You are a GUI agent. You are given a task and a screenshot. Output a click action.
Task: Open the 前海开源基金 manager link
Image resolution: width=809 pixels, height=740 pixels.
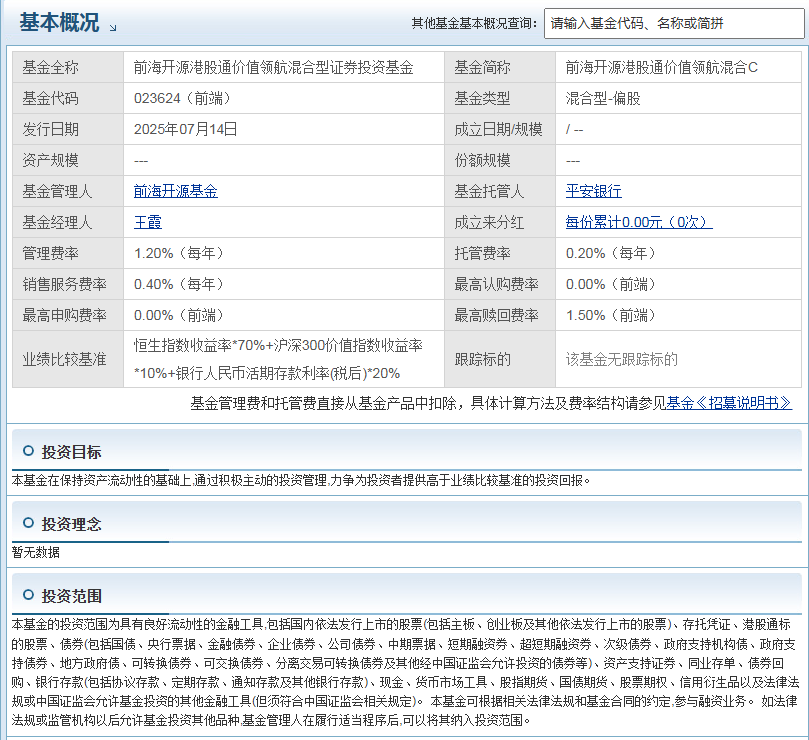click(175, 191)
